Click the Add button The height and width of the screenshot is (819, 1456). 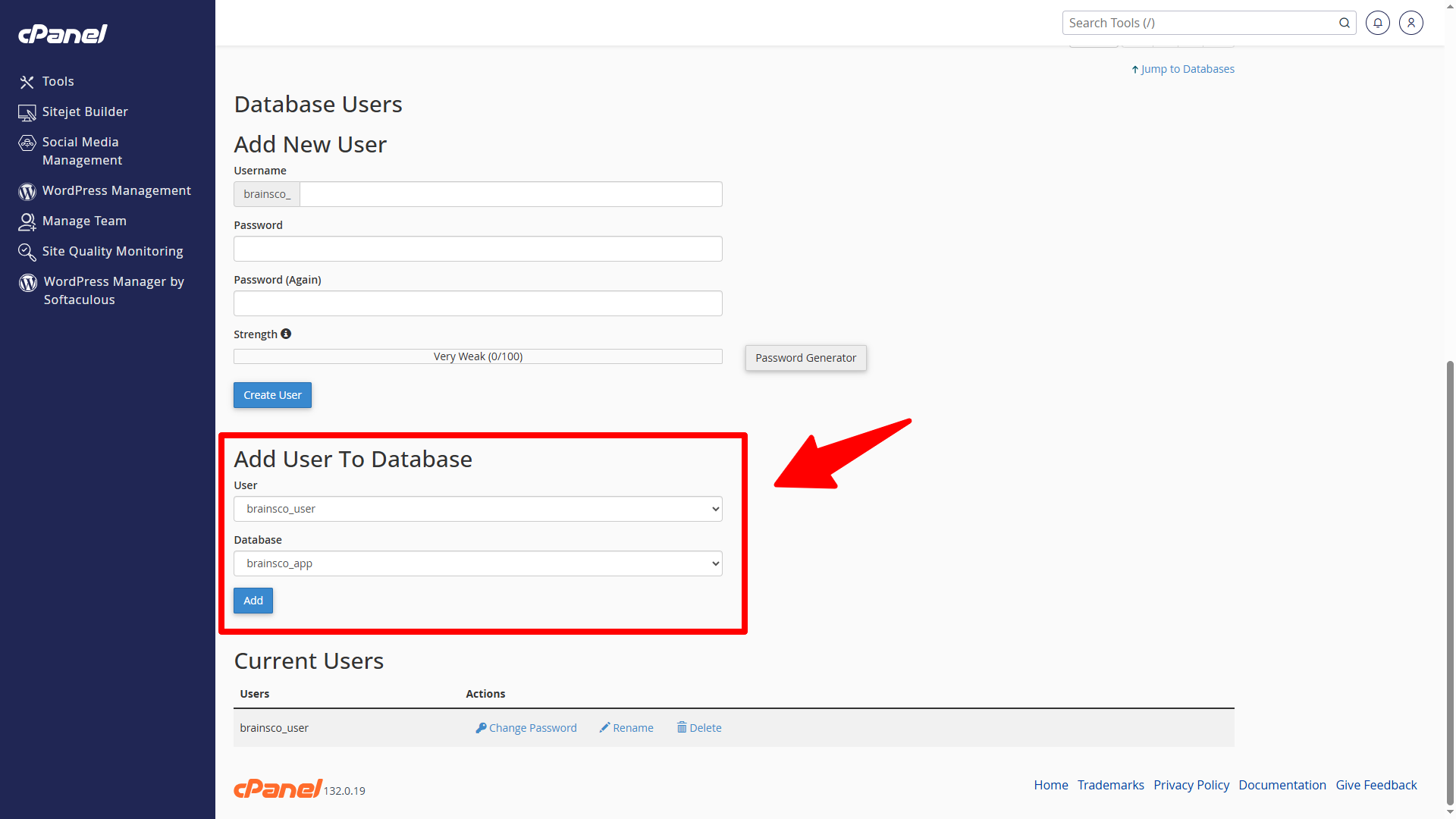click(x=253, y=601)
